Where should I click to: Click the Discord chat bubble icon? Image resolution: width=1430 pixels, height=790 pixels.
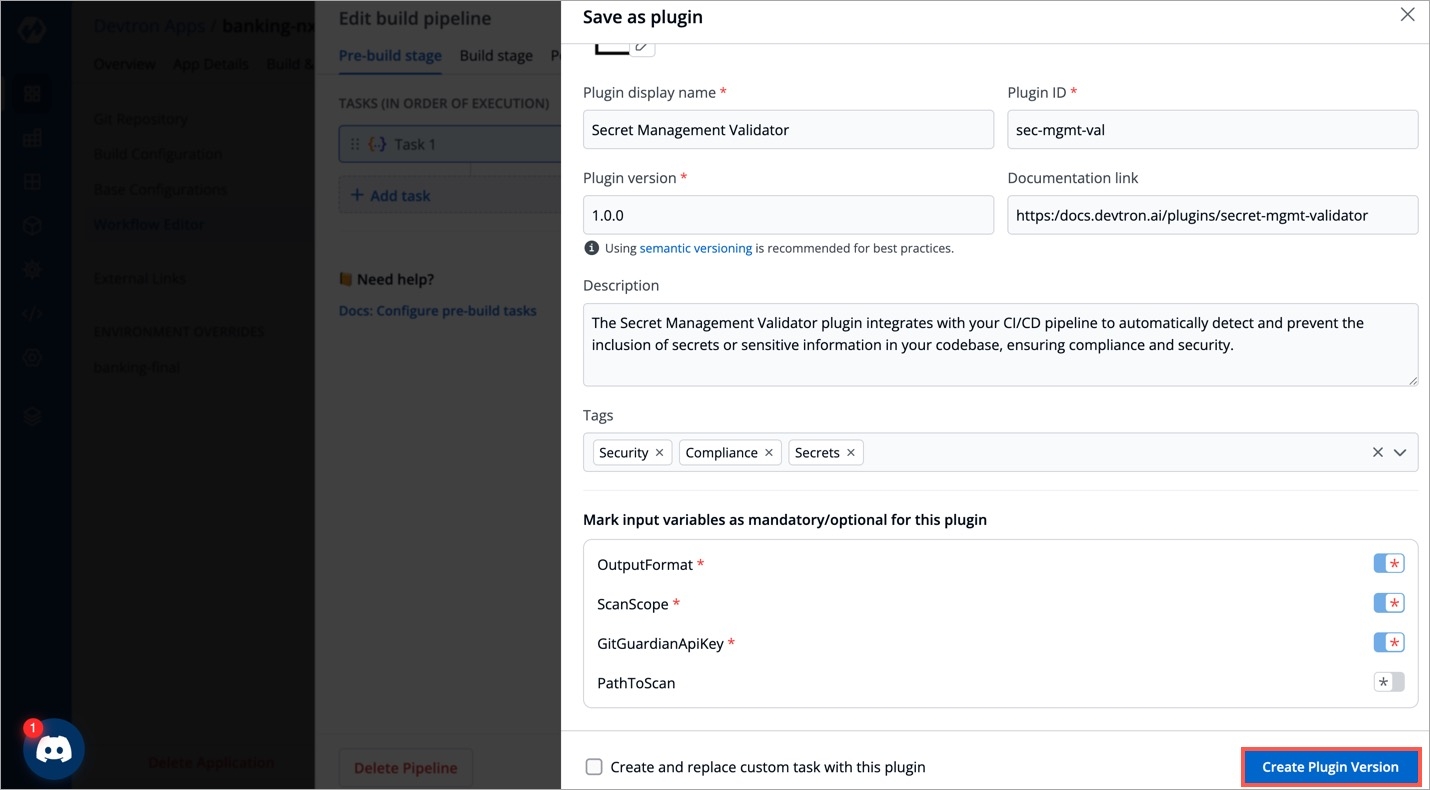(x=54, y=749)
